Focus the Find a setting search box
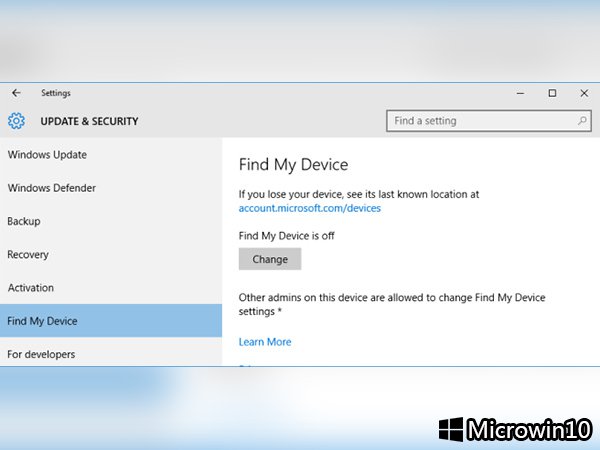Viewport: 600px width, 450px height. coord(489,121)
